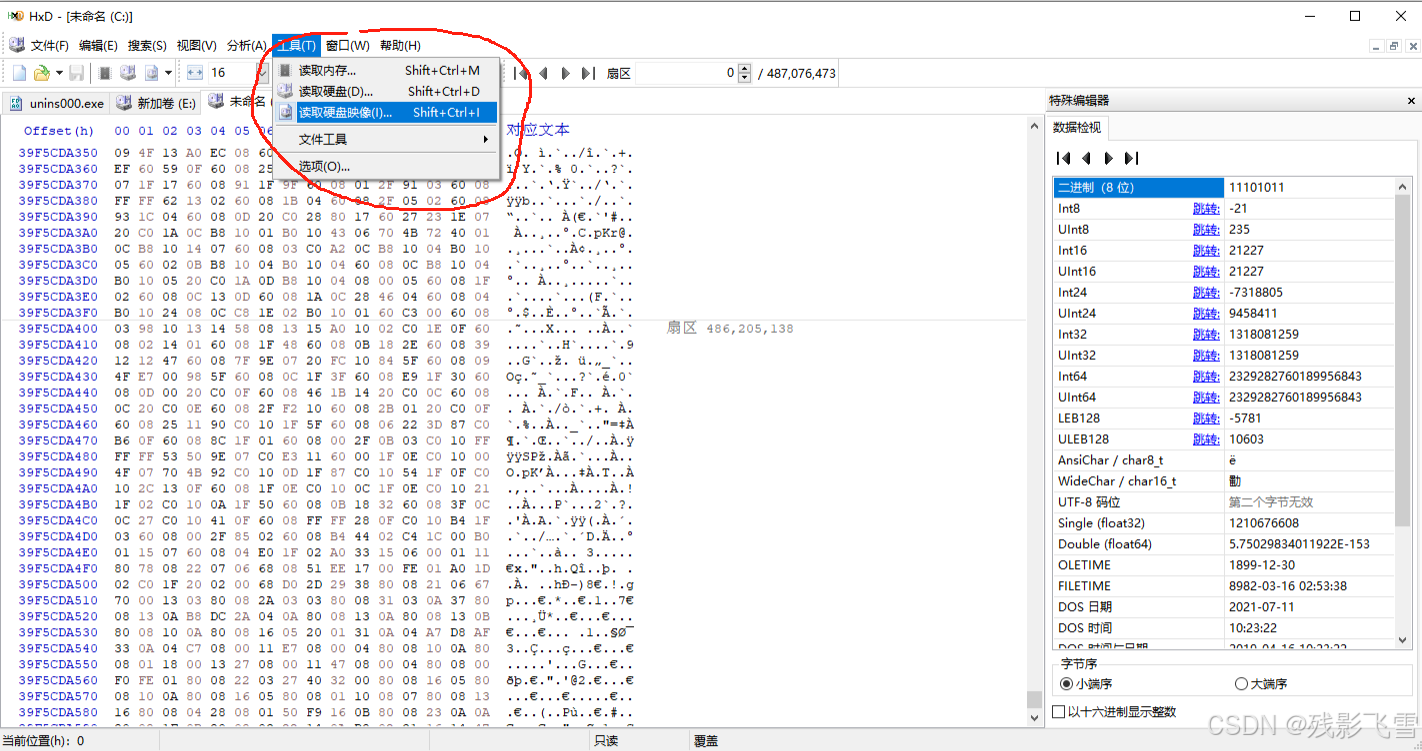Click 跳转 link for Int8 row
Viewport: 1422px width, 751px height.
coord(1206,208)
